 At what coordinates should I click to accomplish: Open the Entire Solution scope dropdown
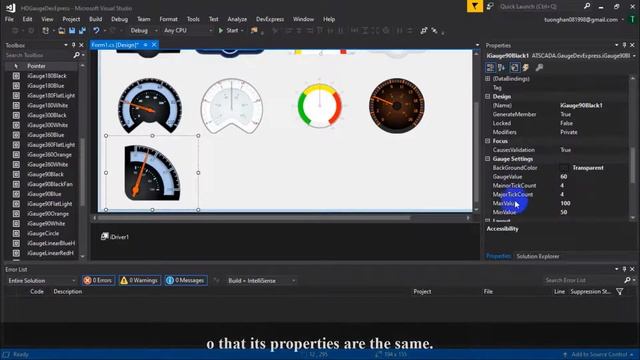[42, 281]
